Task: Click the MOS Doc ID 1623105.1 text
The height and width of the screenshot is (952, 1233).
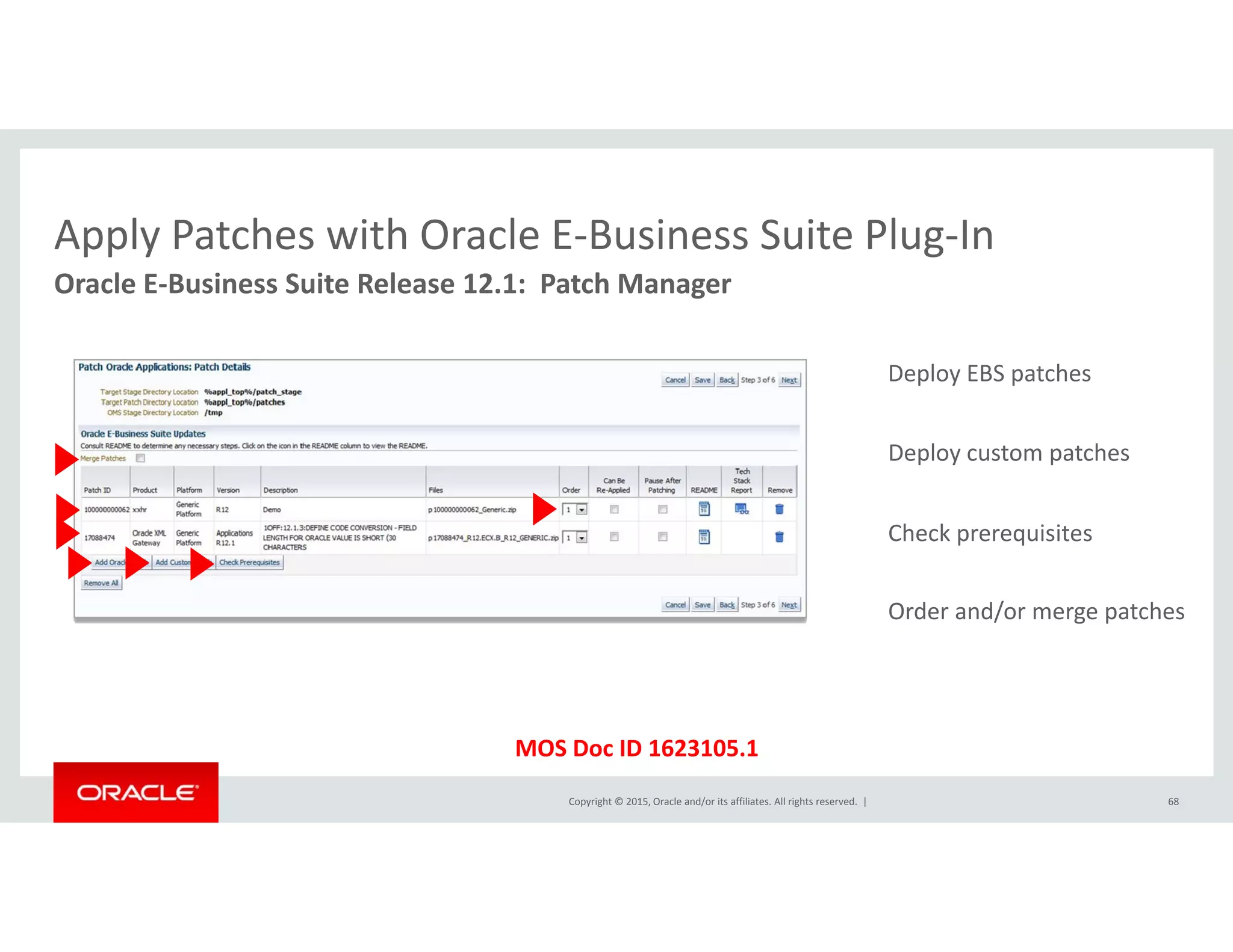Action: pos(637,748)
